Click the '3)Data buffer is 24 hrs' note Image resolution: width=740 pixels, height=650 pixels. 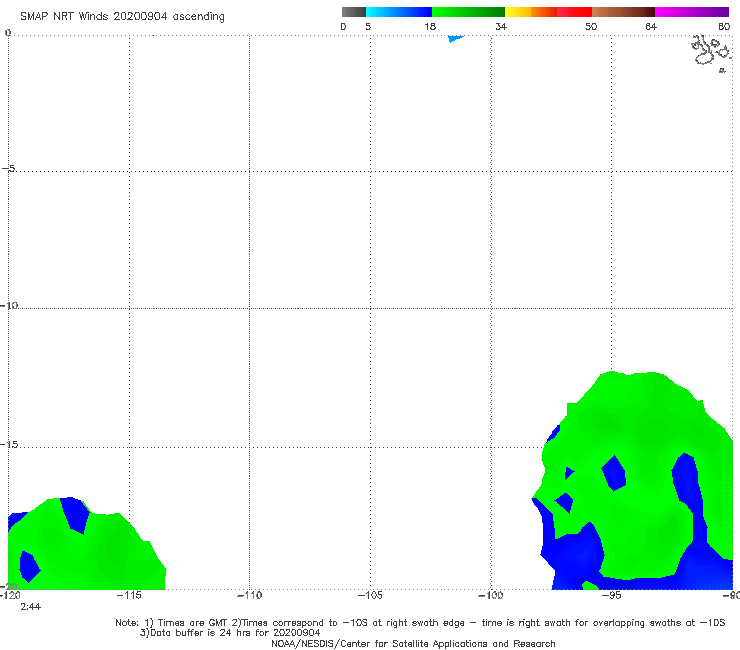tap(230, 633)
